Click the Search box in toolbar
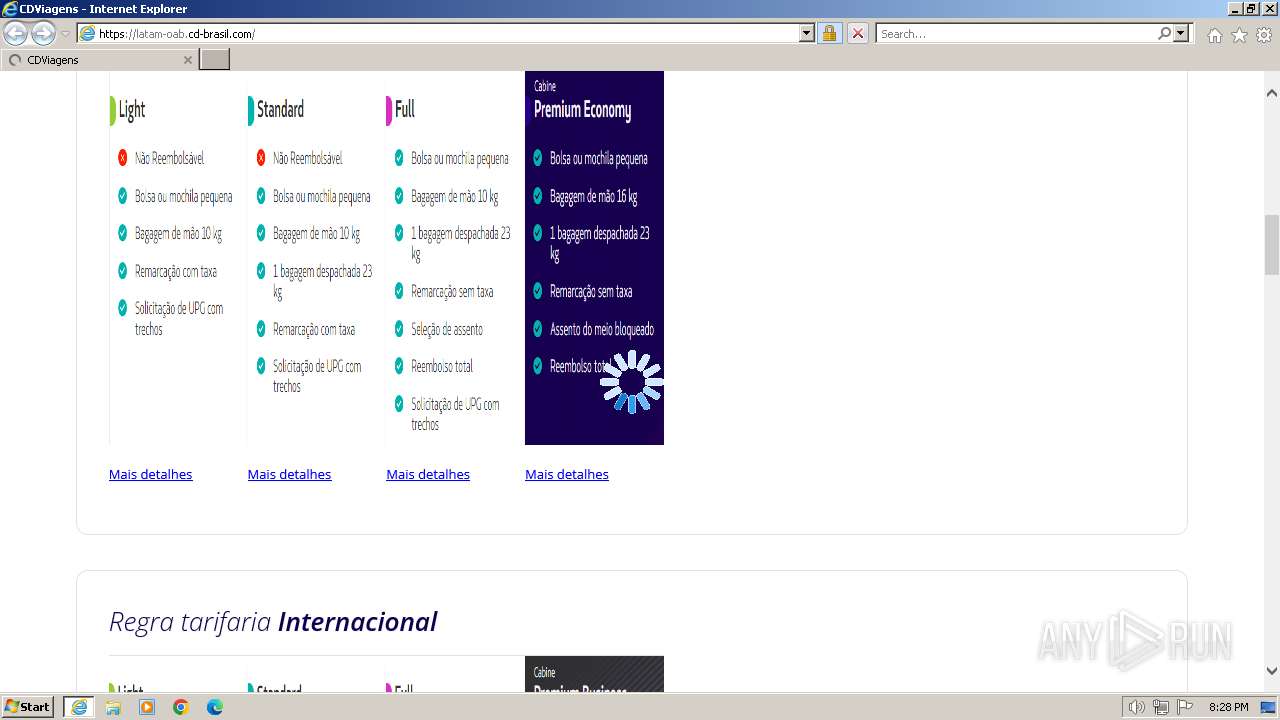 pos(1017,33)
